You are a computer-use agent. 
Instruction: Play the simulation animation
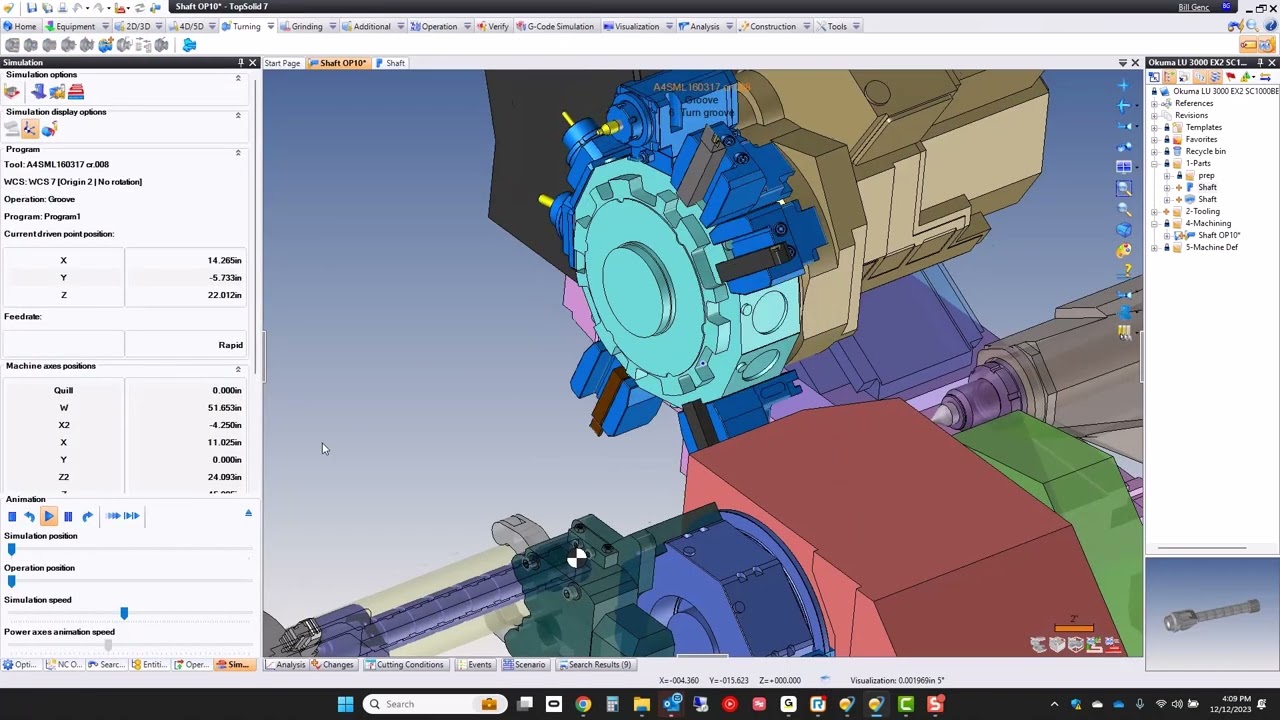(x=48, y=516)
